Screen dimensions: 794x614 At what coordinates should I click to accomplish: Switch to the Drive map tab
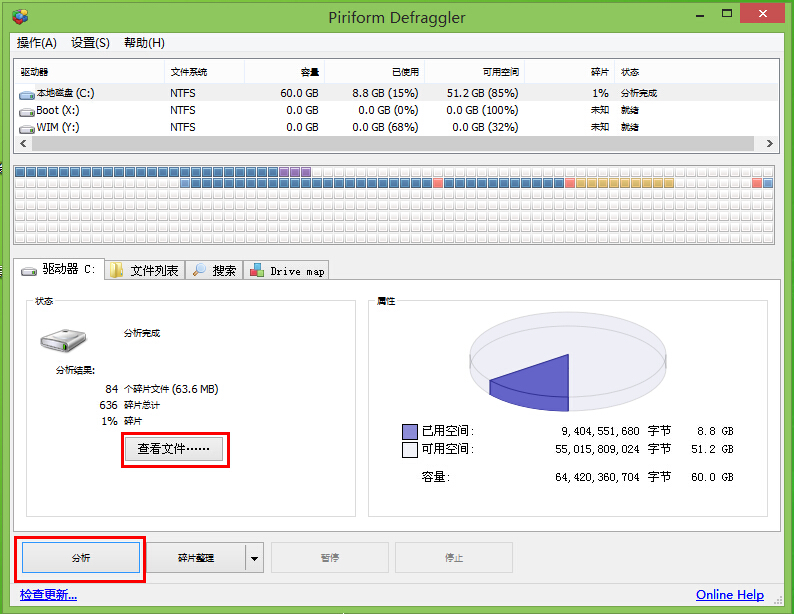click(287, 270)
